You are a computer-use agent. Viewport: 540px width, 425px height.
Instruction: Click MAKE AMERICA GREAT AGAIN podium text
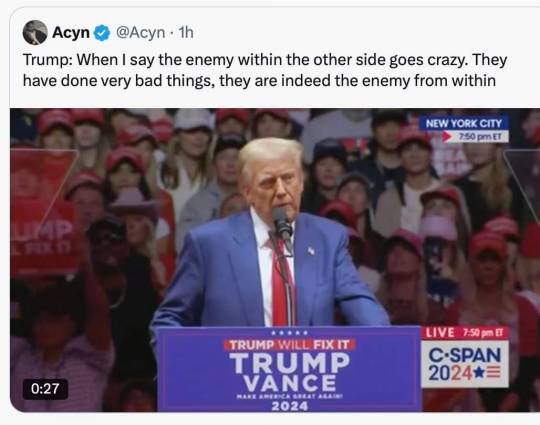pyautogui.click(x=289, y=397)
